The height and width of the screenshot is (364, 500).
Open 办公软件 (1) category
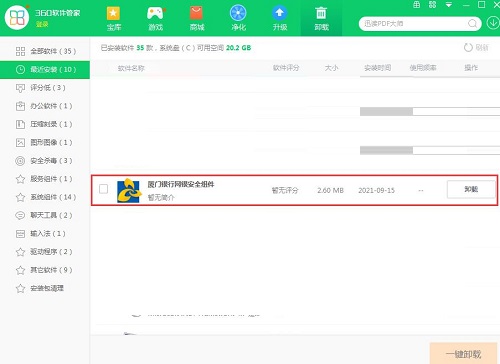coord(45,106)
